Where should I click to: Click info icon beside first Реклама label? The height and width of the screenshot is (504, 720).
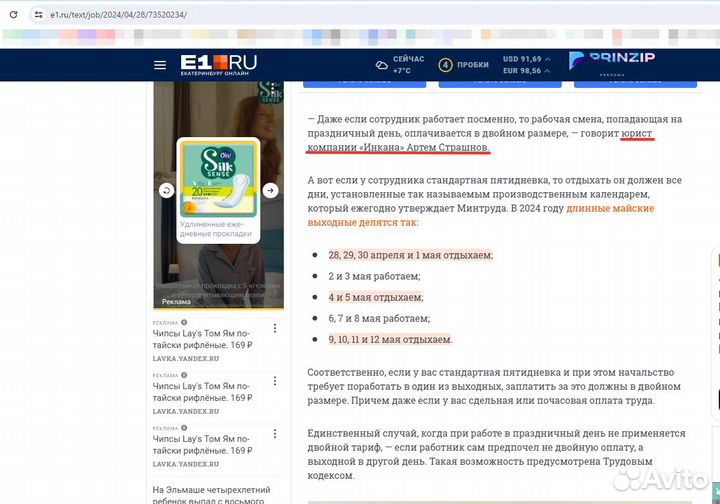[x=184, y=322]
